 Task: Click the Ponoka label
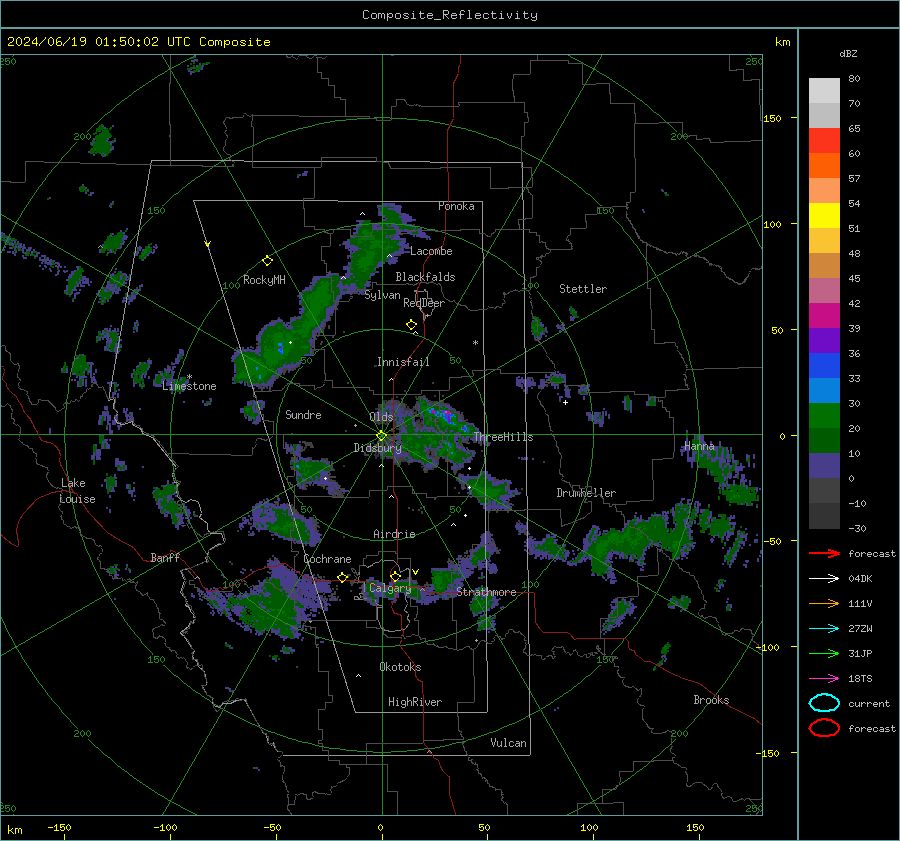[x=456, y=206]
